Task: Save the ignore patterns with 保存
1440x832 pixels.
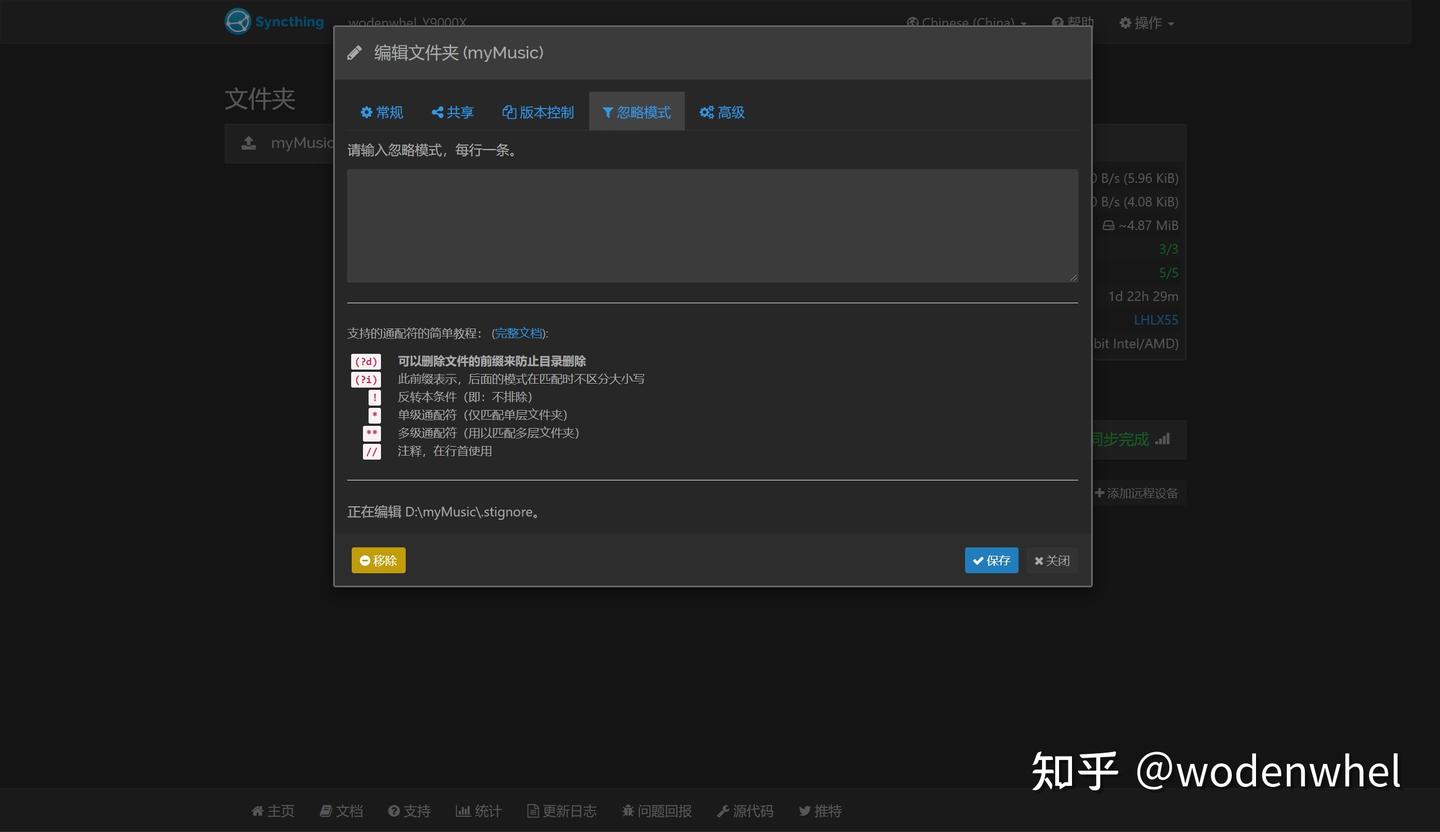Action: [x=990, y=560]
